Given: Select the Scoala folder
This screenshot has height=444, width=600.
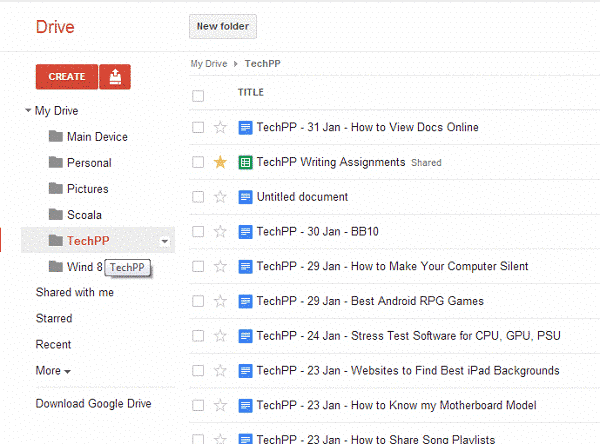Looking at the screenshot, I should point(84,215).
